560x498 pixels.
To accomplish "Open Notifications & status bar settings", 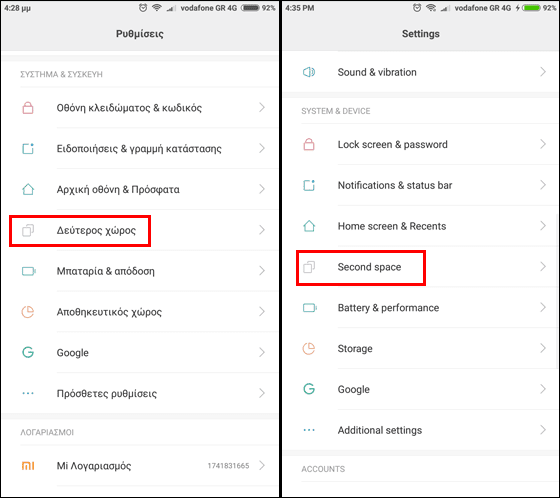I will [421, 185].
